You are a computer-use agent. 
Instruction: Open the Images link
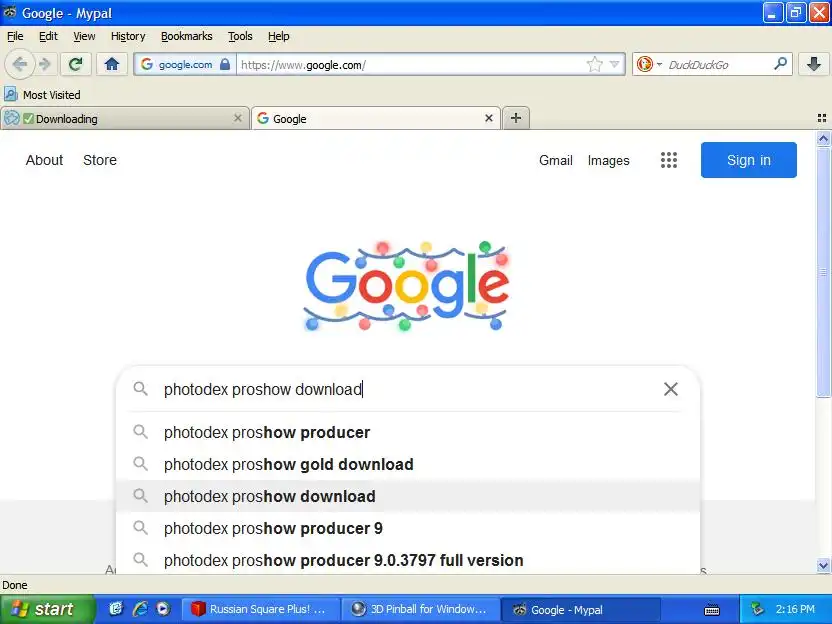pyautogui.click(x=608, y=160)
